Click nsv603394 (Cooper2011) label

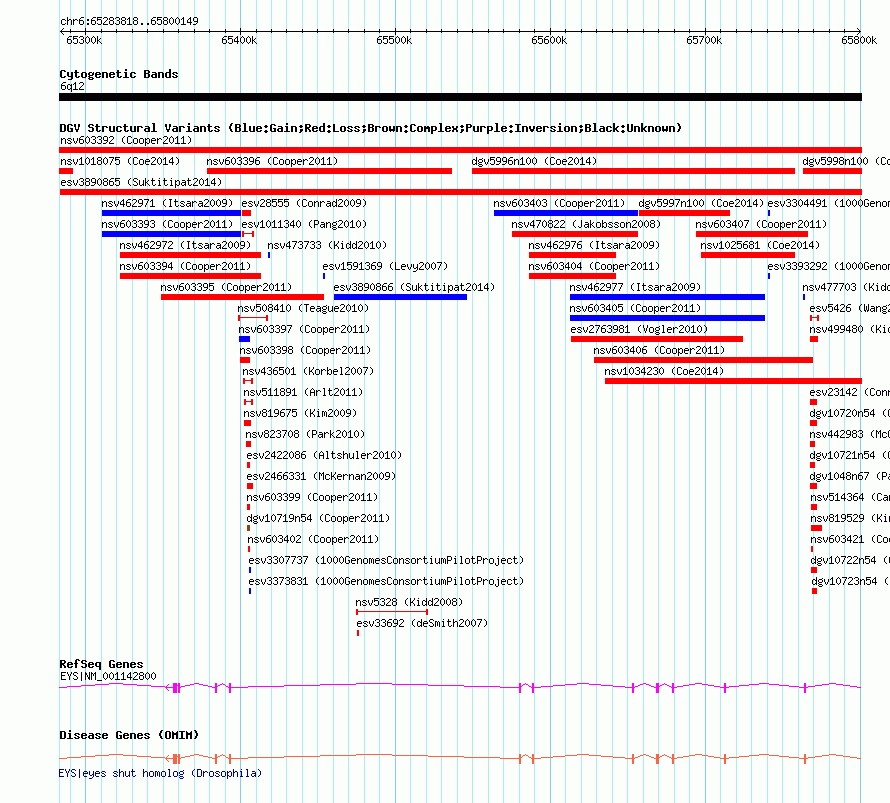(185, 266)
